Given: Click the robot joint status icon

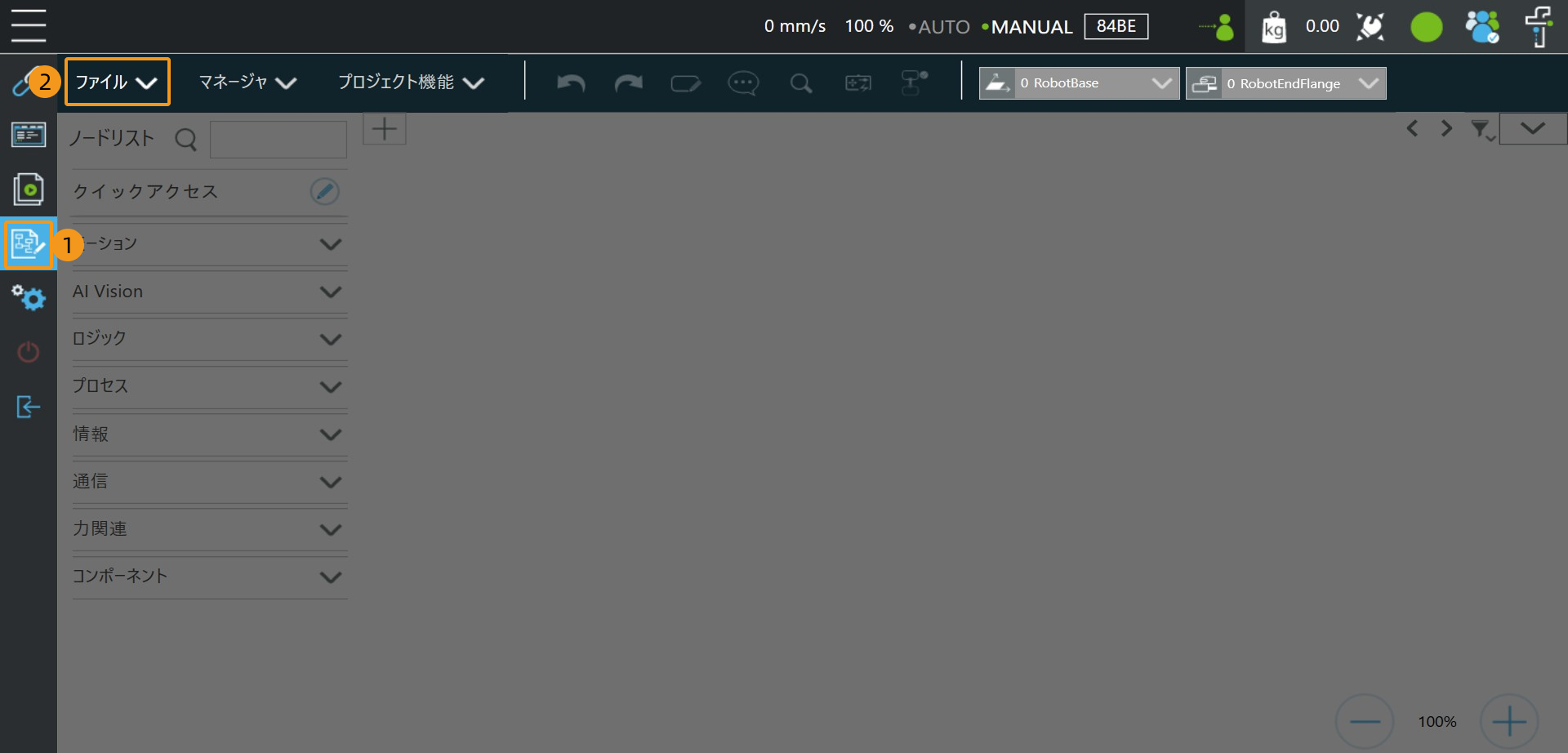Looking at the screenshot, I should 1371,27.
